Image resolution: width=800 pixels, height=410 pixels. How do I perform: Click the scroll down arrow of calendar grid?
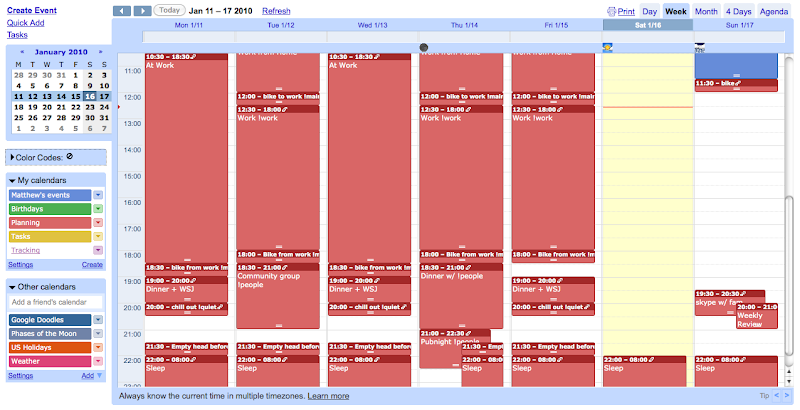click(789, 381)
